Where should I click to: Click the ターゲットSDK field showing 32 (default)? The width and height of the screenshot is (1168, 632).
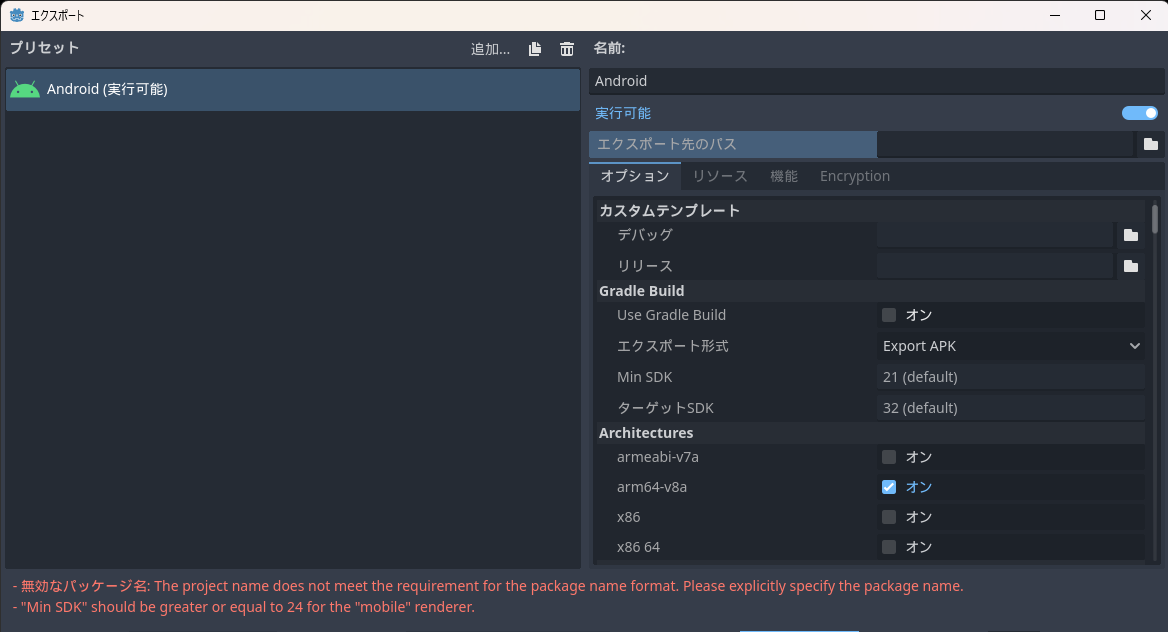[x=1011, y=408]
